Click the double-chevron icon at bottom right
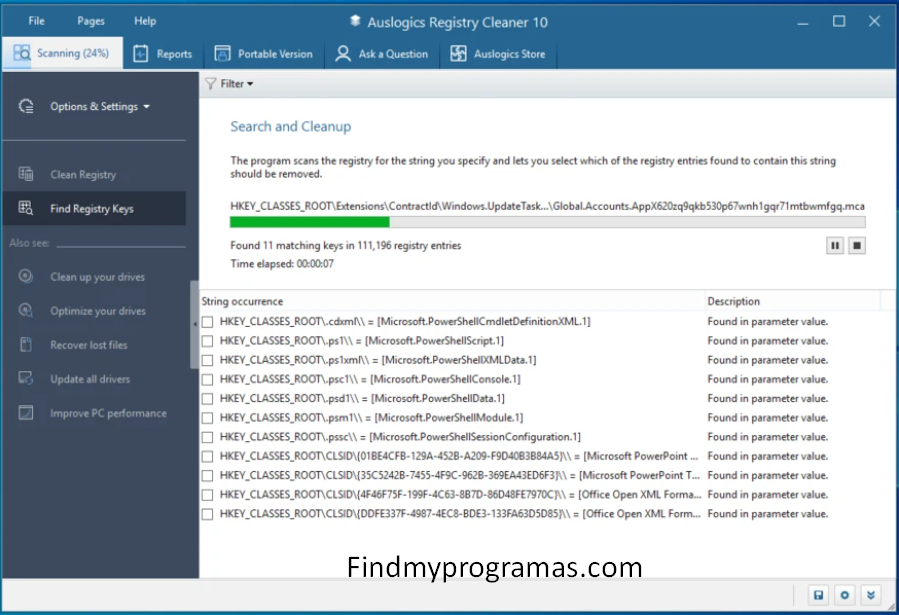This screenshot has width=899, height=615. (x=871, y=595)
